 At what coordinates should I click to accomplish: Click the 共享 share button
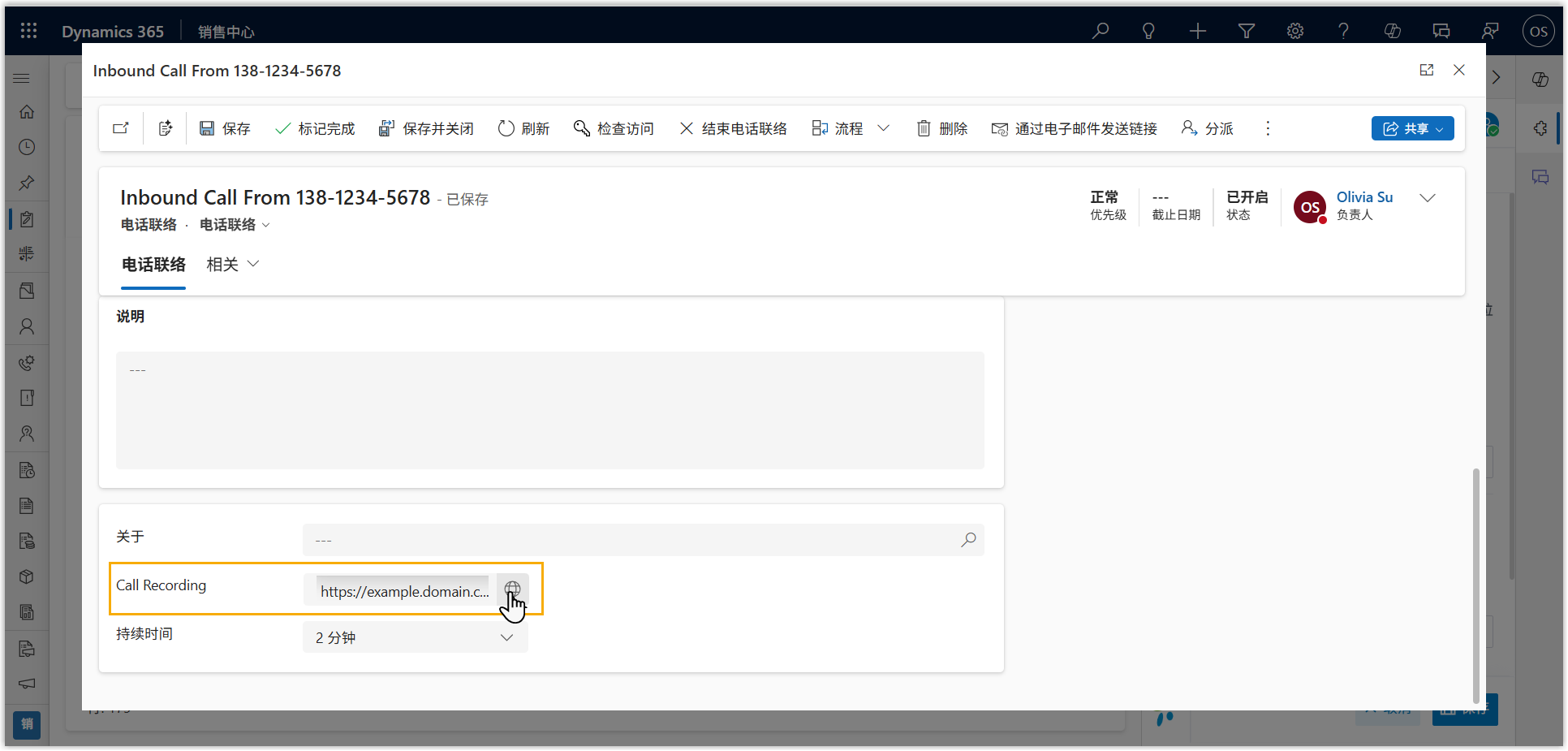click(1412, 128)
